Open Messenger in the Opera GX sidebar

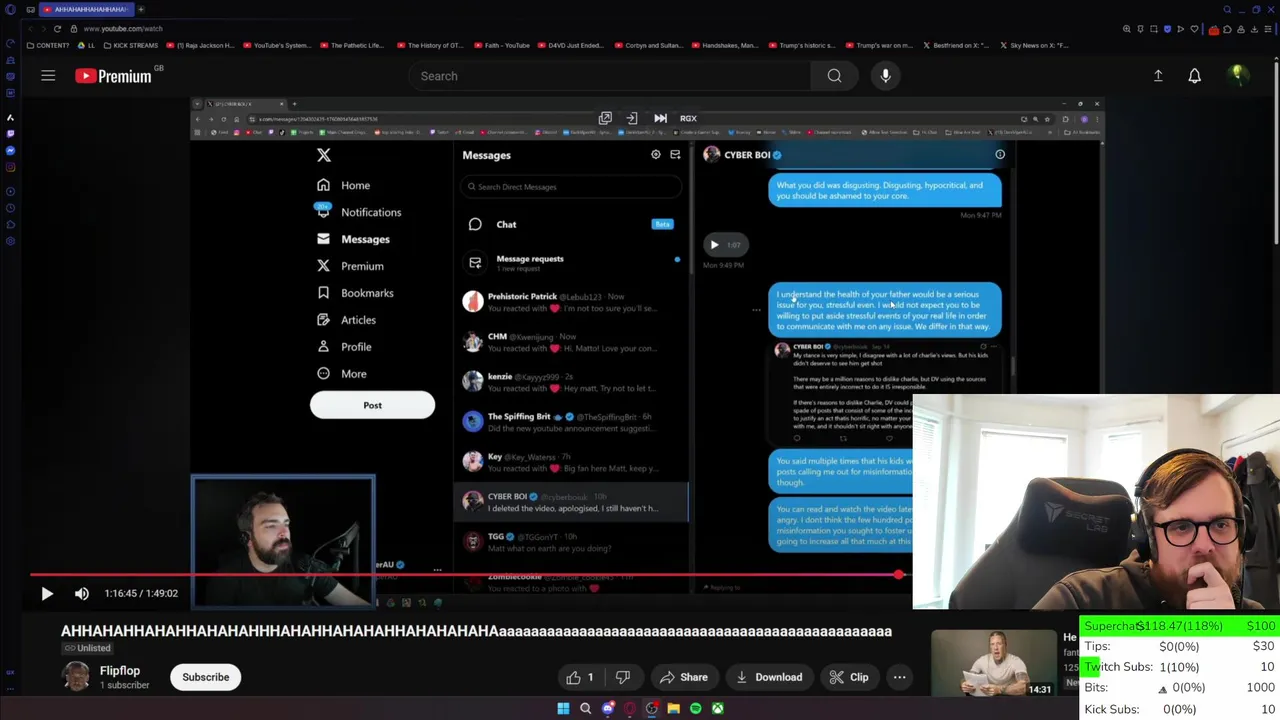(10, 150)
